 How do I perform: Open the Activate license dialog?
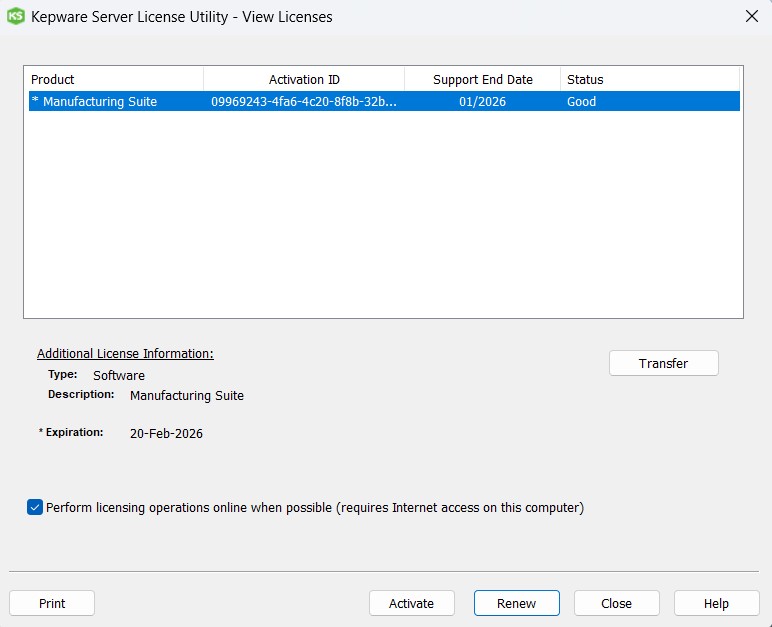tap(411, 603)
